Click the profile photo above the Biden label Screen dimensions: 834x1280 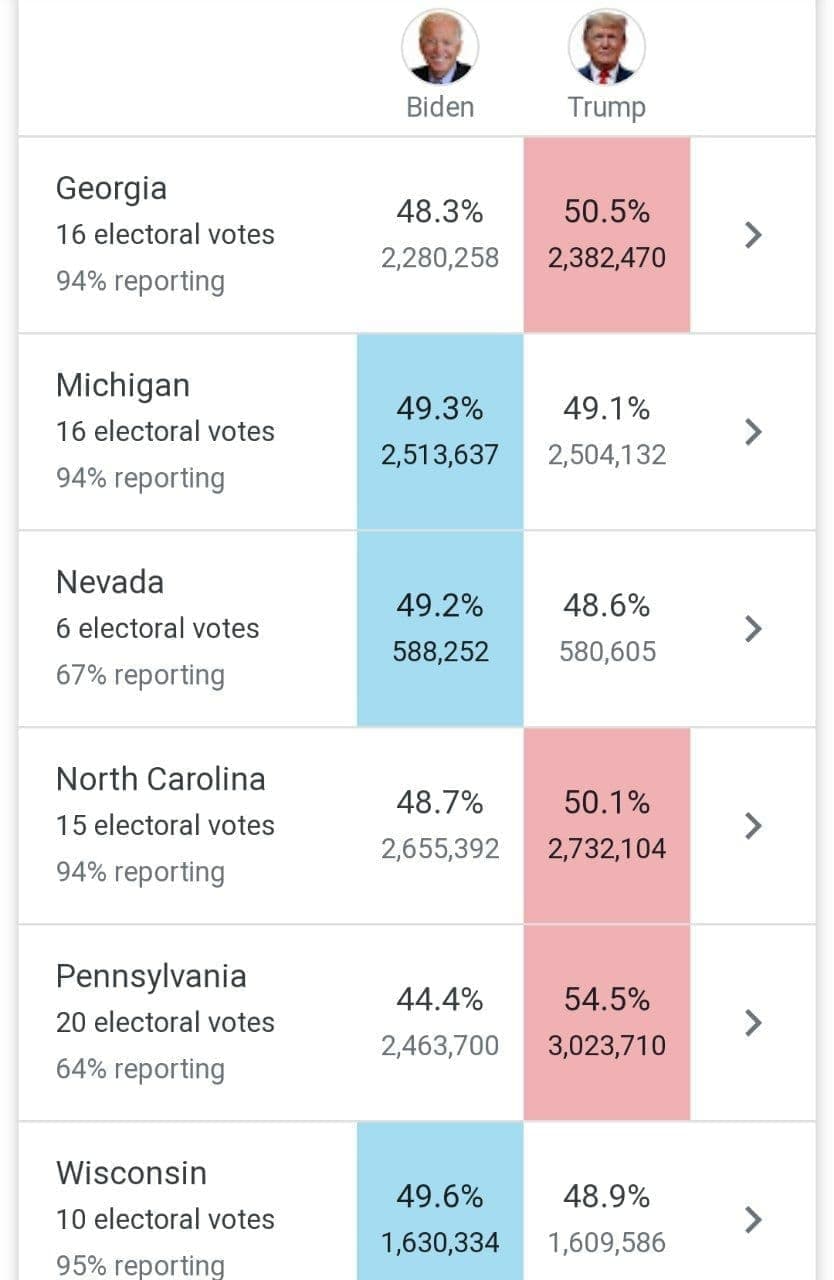pyautogui.click(x=440, y=47)
